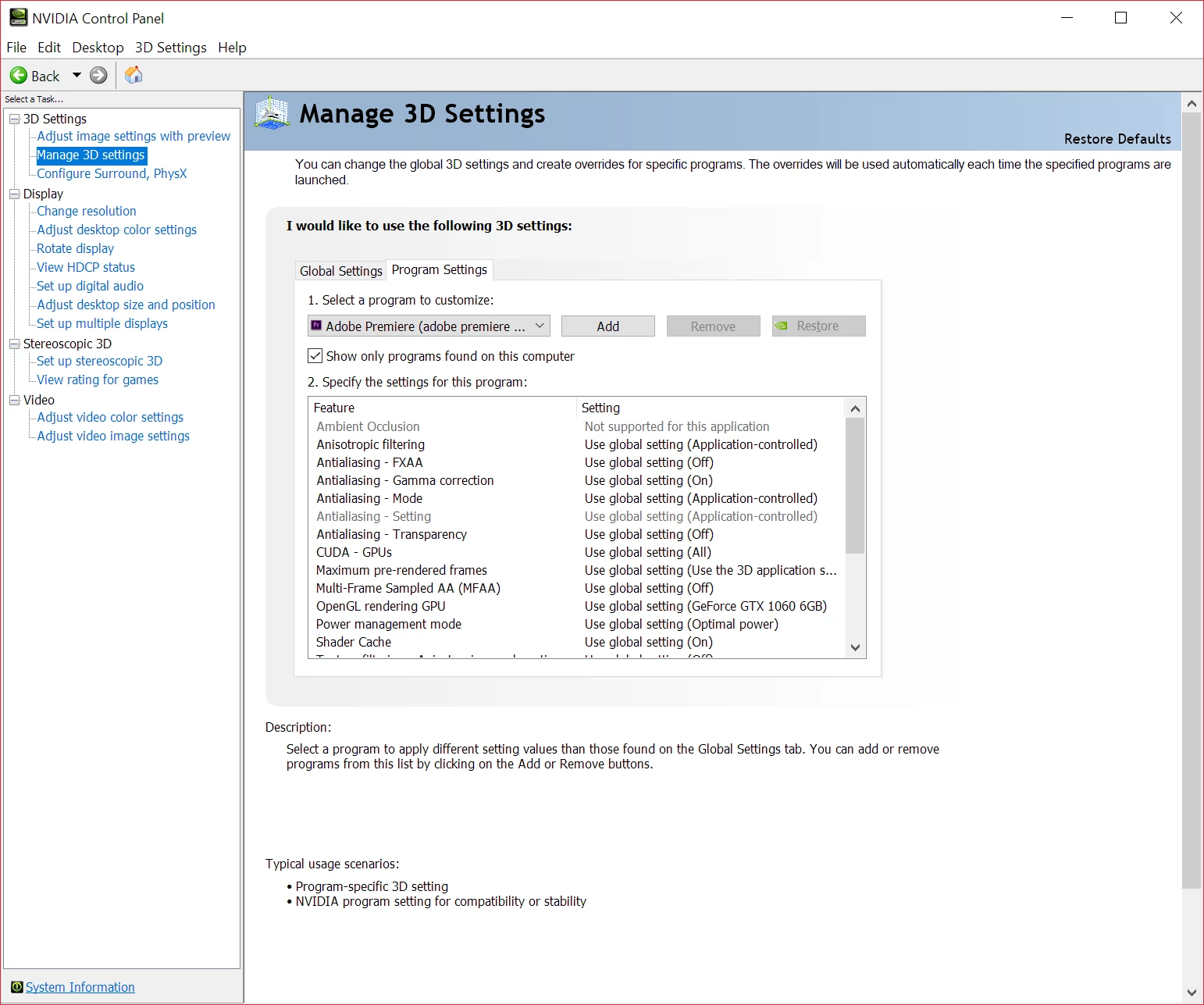
Task: Click the NVIDIA Control Panel title icon
Action: (18, 17)
